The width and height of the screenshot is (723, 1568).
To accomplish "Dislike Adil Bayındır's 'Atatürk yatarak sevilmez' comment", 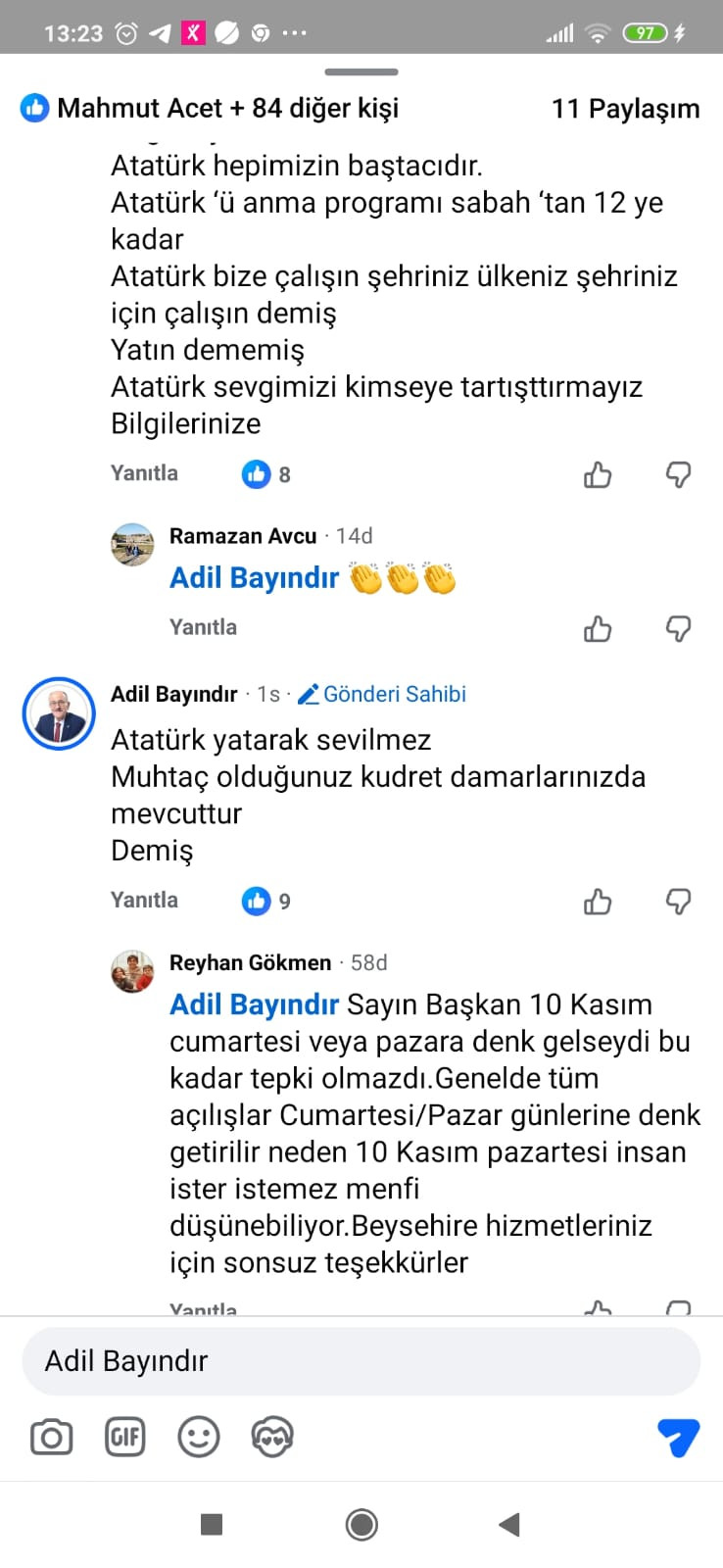I will (678, 902).
